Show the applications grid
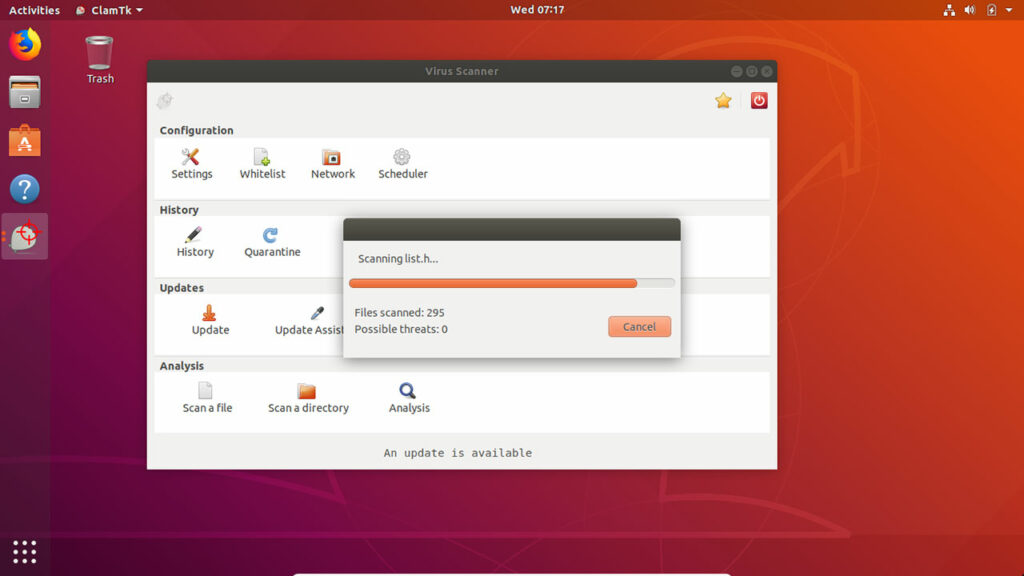 (25, 552)
